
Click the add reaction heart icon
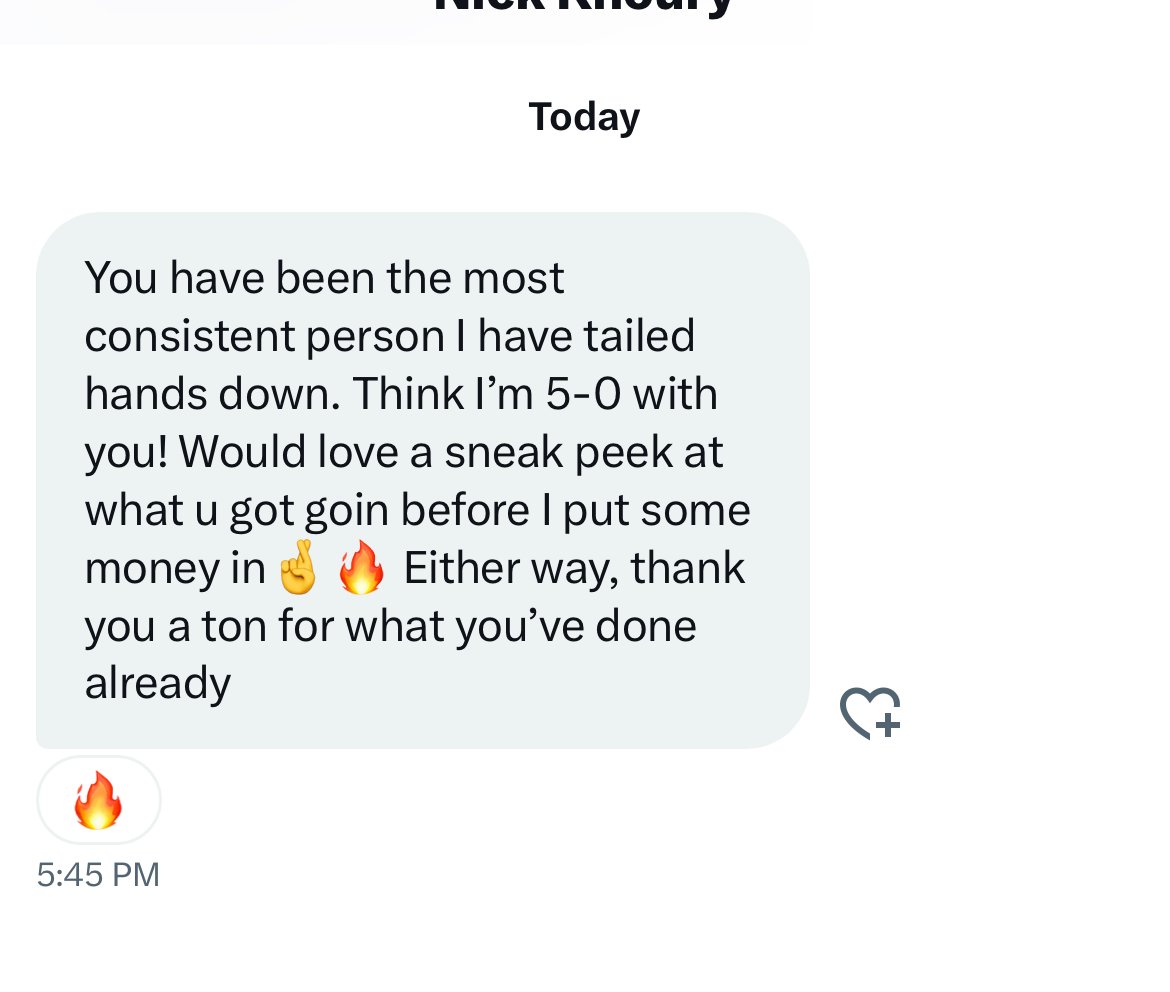[870, 713]
